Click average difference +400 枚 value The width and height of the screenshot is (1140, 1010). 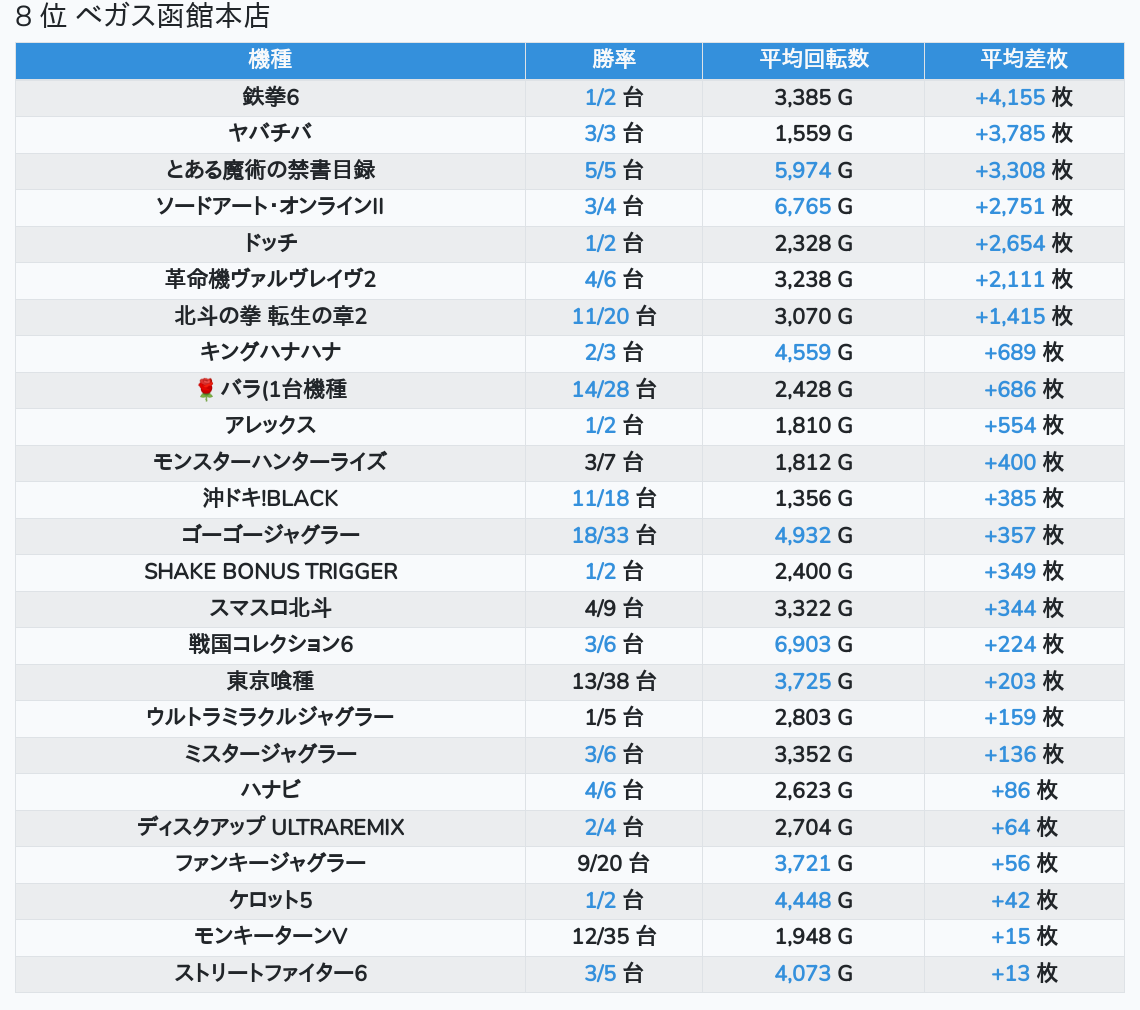coord(1024,462)
